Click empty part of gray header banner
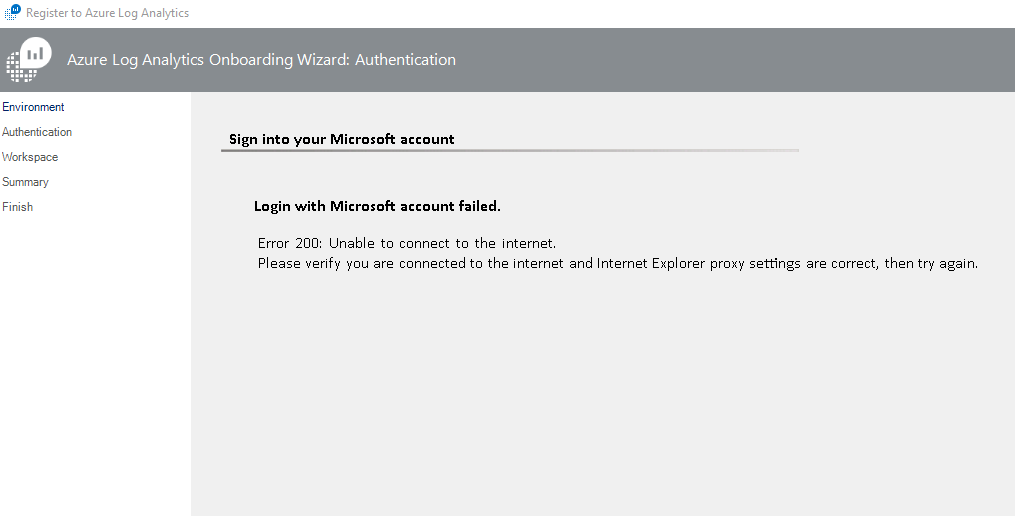Viewport: 1015px width, 516px height. pyautogui.click(x=731, y=60)
